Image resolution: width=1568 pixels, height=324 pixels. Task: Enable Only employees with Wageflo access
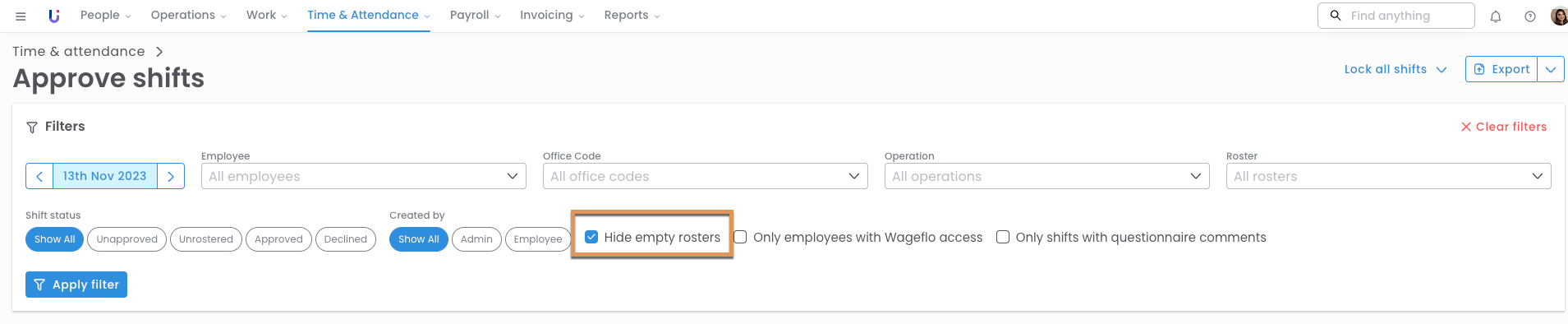pyautogui.click(x=740, y=237)
